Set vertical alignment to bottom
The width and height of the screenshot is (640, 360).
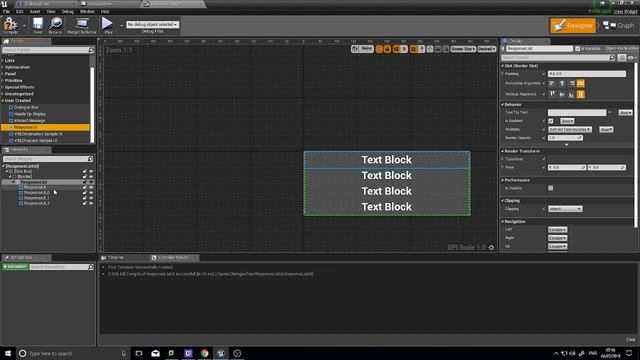point(571,94)
